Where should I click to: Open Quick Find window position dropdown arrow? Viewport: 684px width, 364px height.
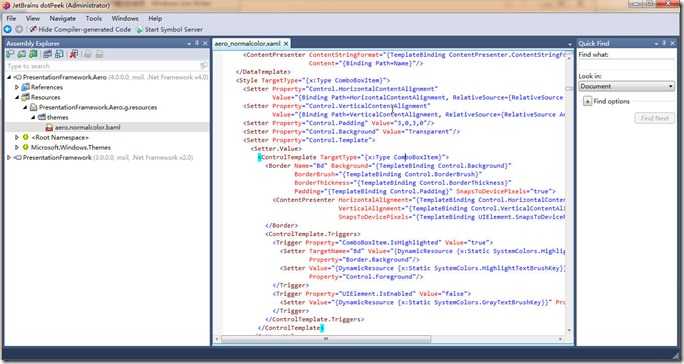pyautogui.click(x=657, y=44)
